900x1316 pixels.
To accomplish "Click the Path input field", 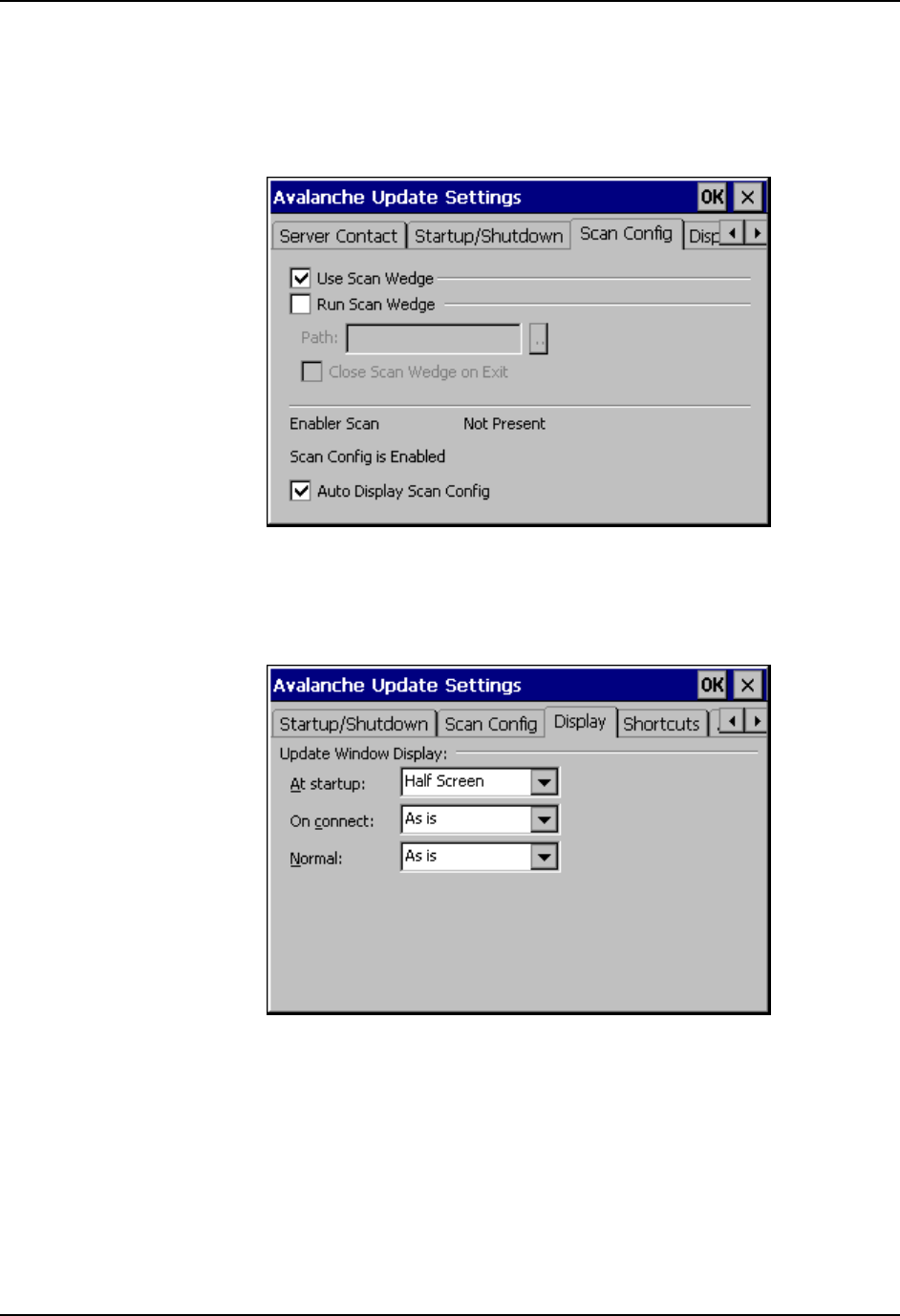I will click(434, 338).
